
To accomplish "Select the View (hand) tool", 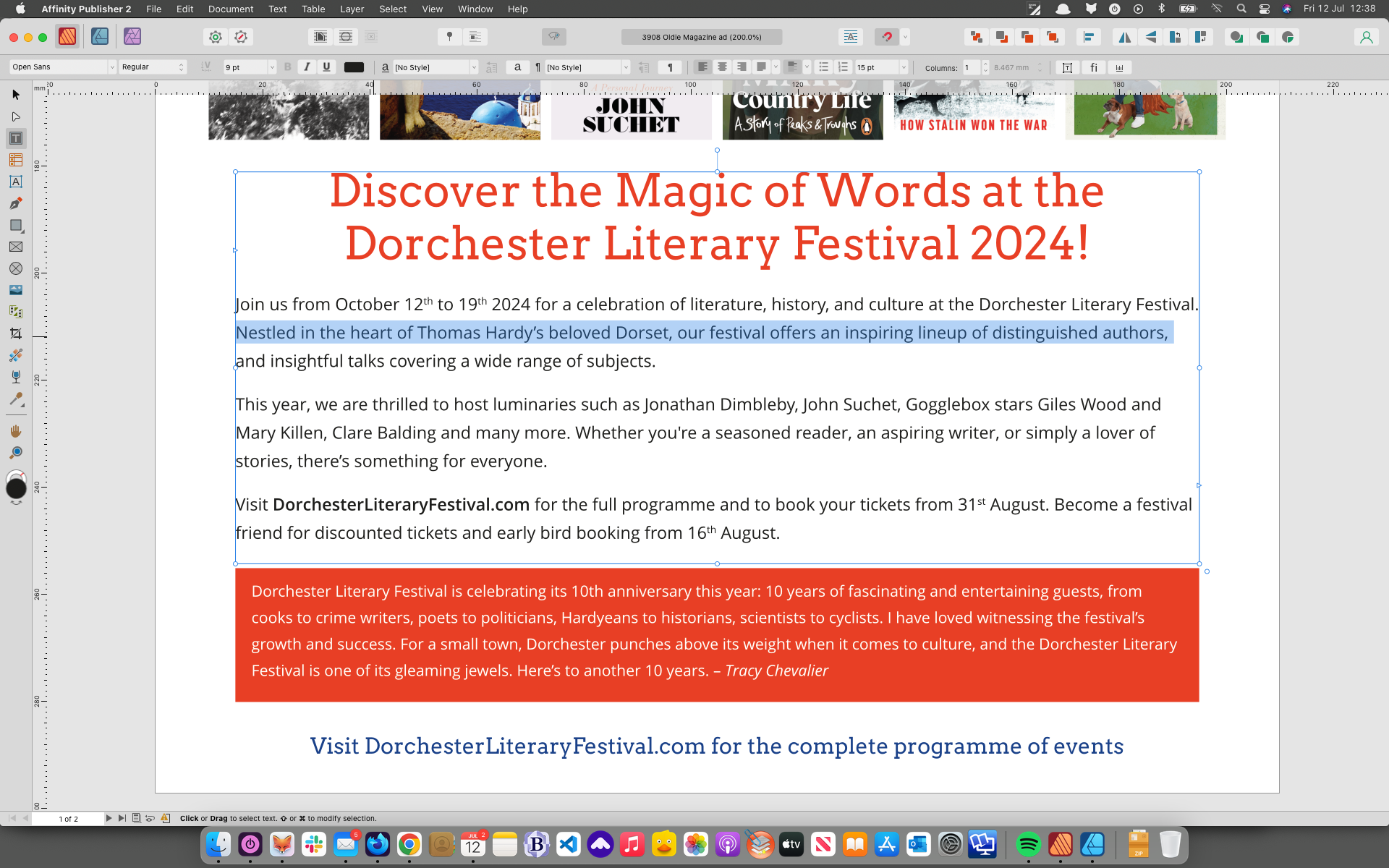I will pos(16,431).
